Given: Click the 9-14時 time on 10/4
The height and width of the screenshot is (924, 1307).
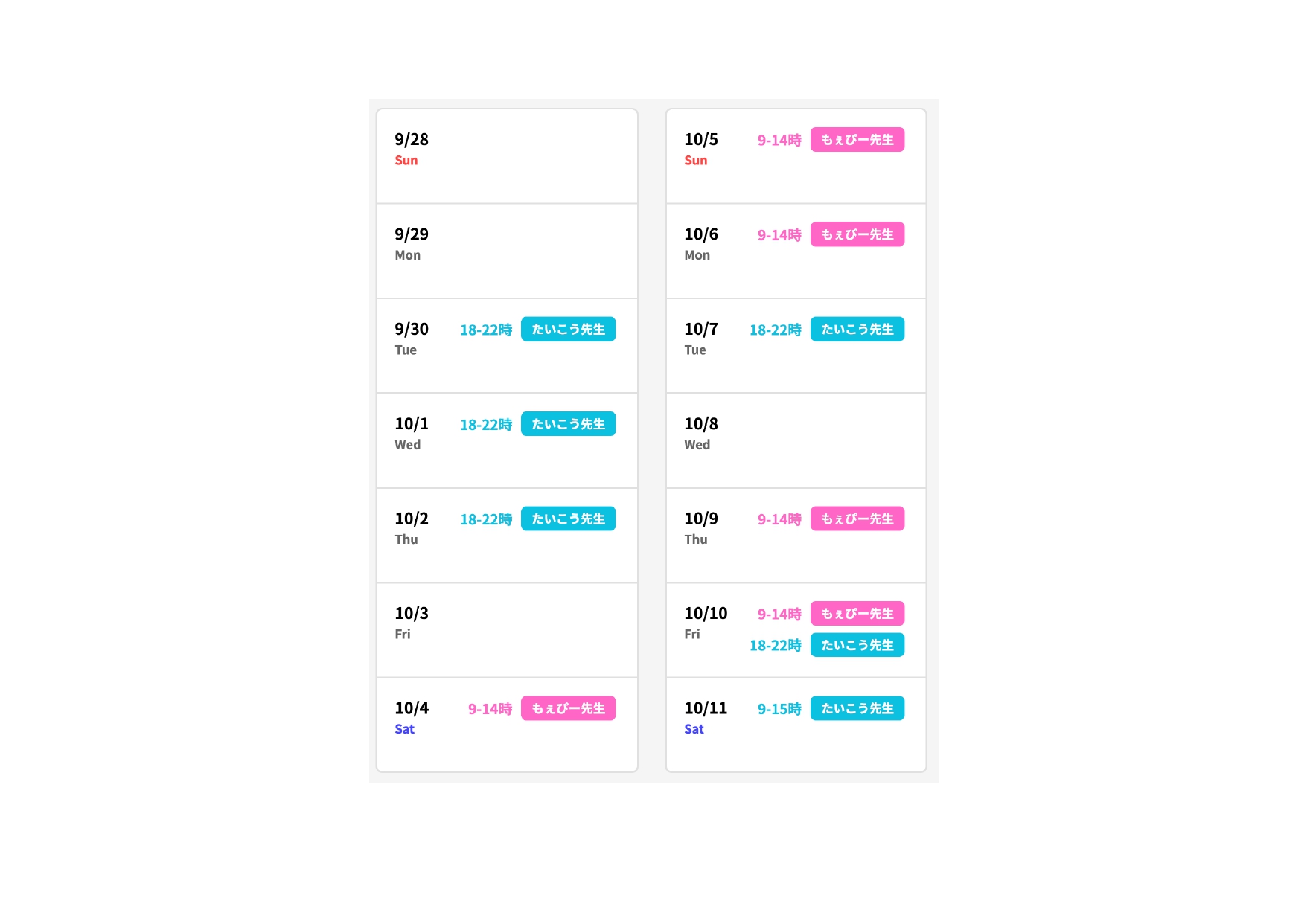Looking at the screenshot, I should (490, 709).
